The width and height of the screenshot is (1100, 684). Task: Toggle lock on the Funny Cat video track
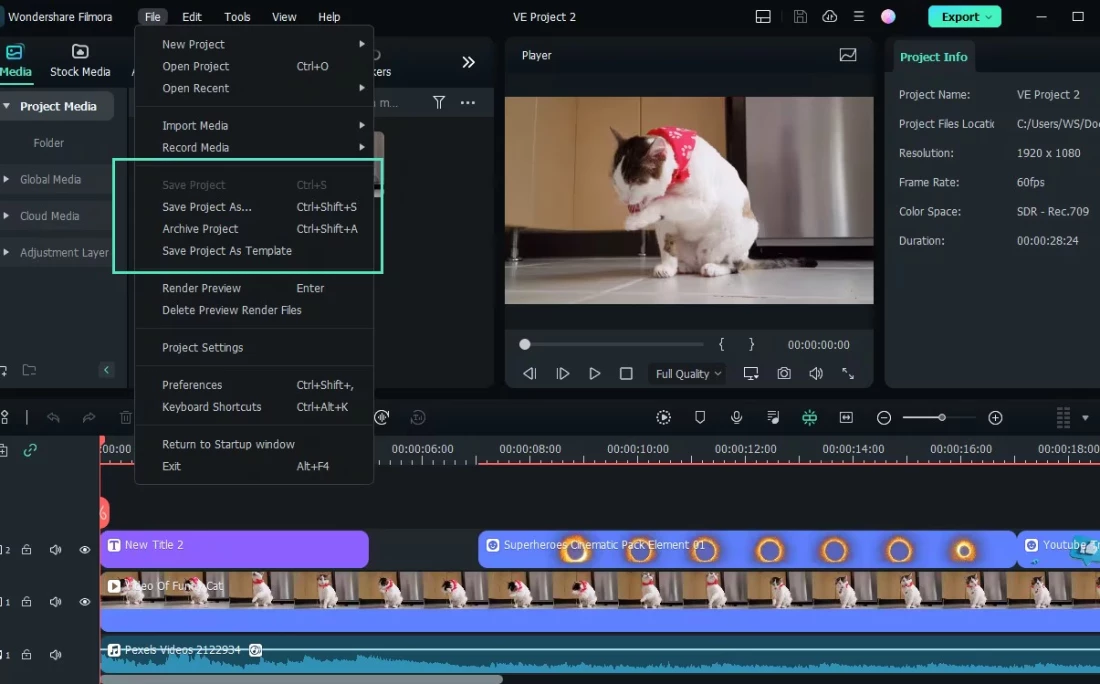coord(27,602)
